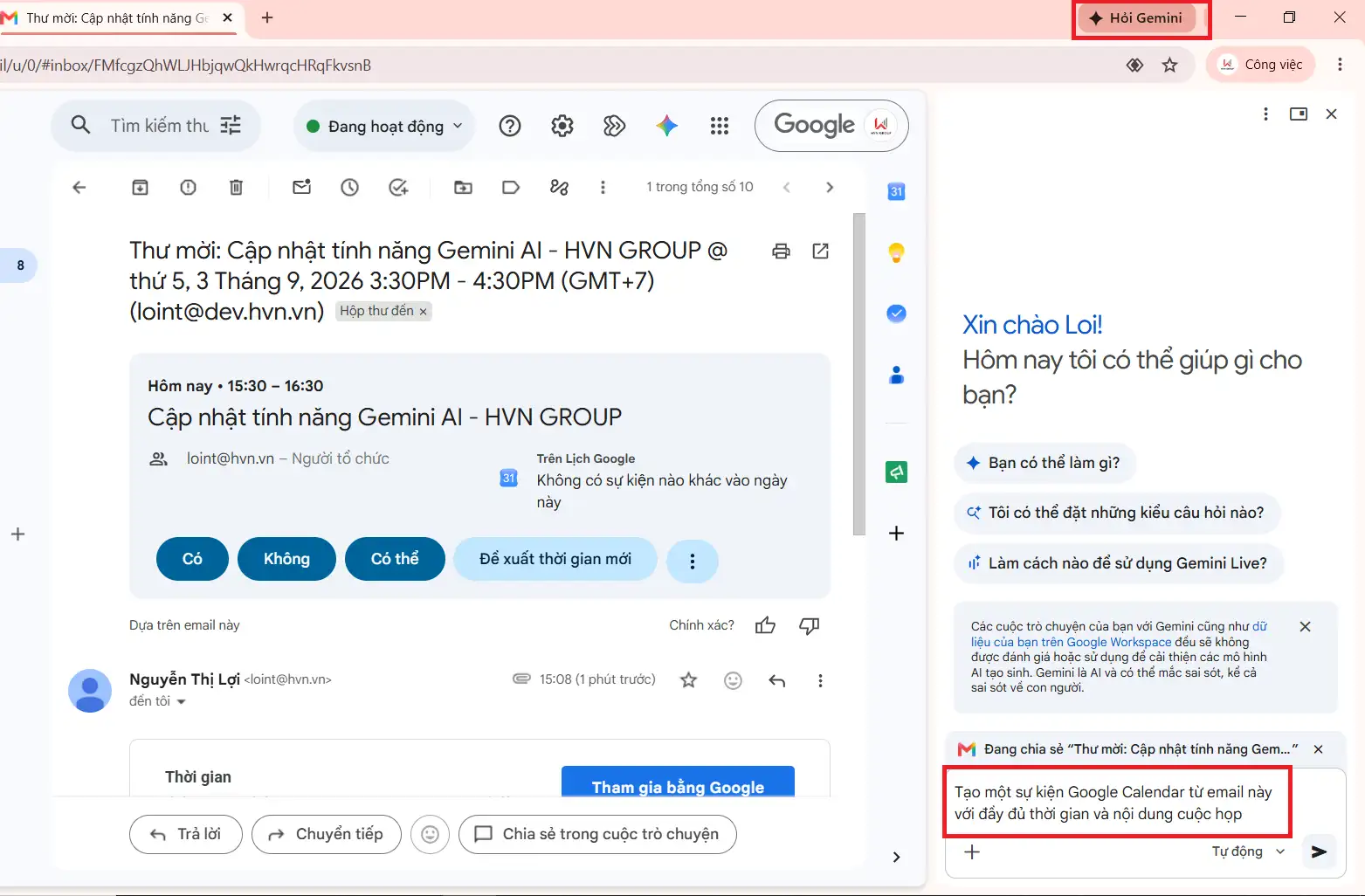Select suggestion Bạn có thể làm gì?
This screenshot has width=1365, height=896.
click(1044, 463)
